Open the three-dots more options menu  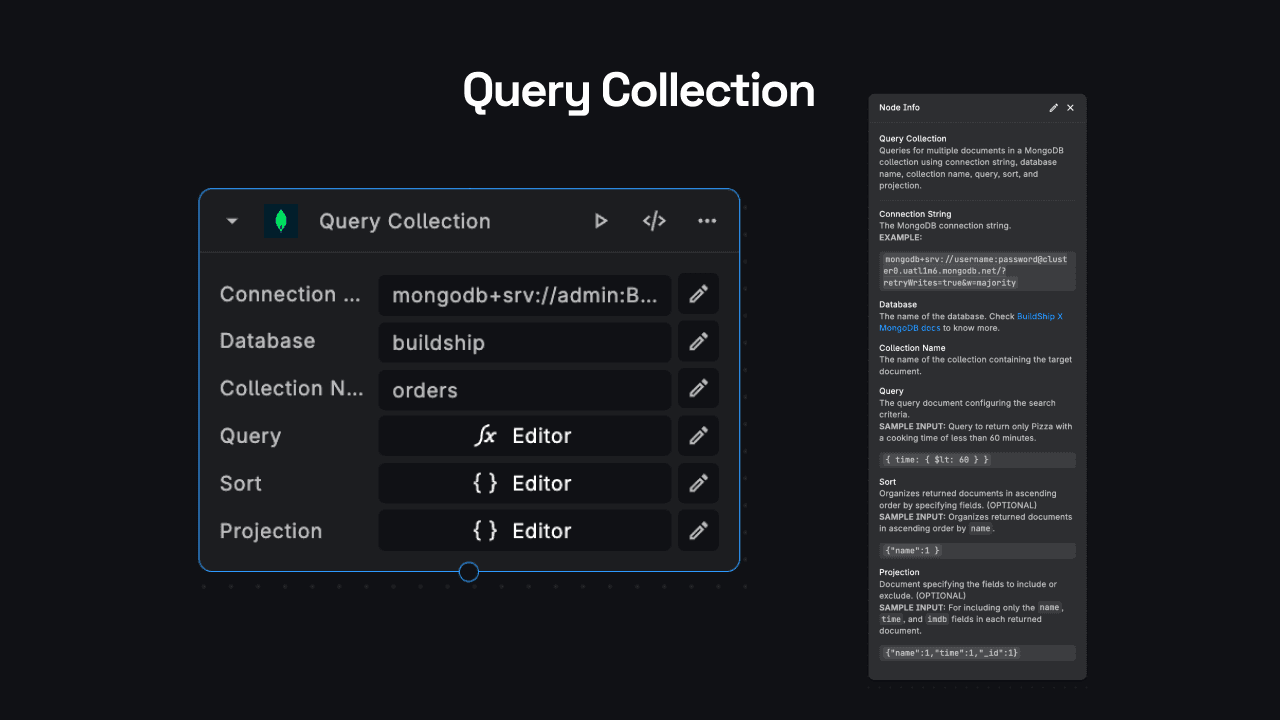click(707, 221)
